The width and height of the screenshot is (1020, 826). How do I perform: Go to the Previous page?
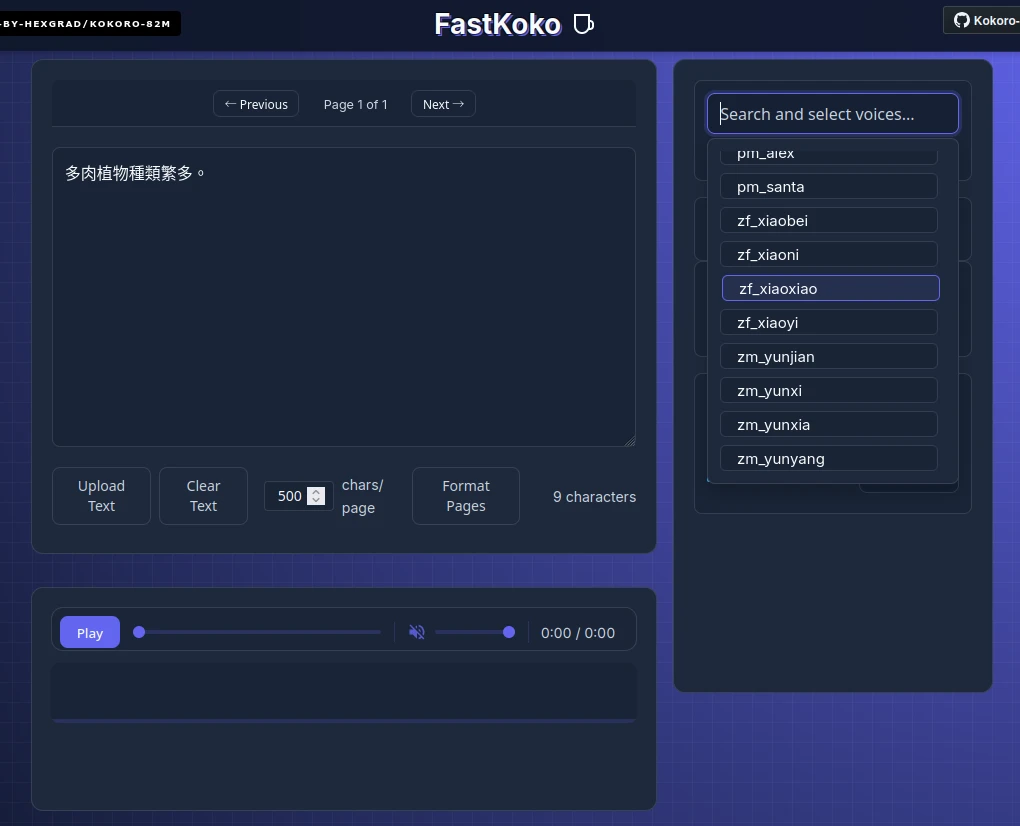tap(256, 104)
